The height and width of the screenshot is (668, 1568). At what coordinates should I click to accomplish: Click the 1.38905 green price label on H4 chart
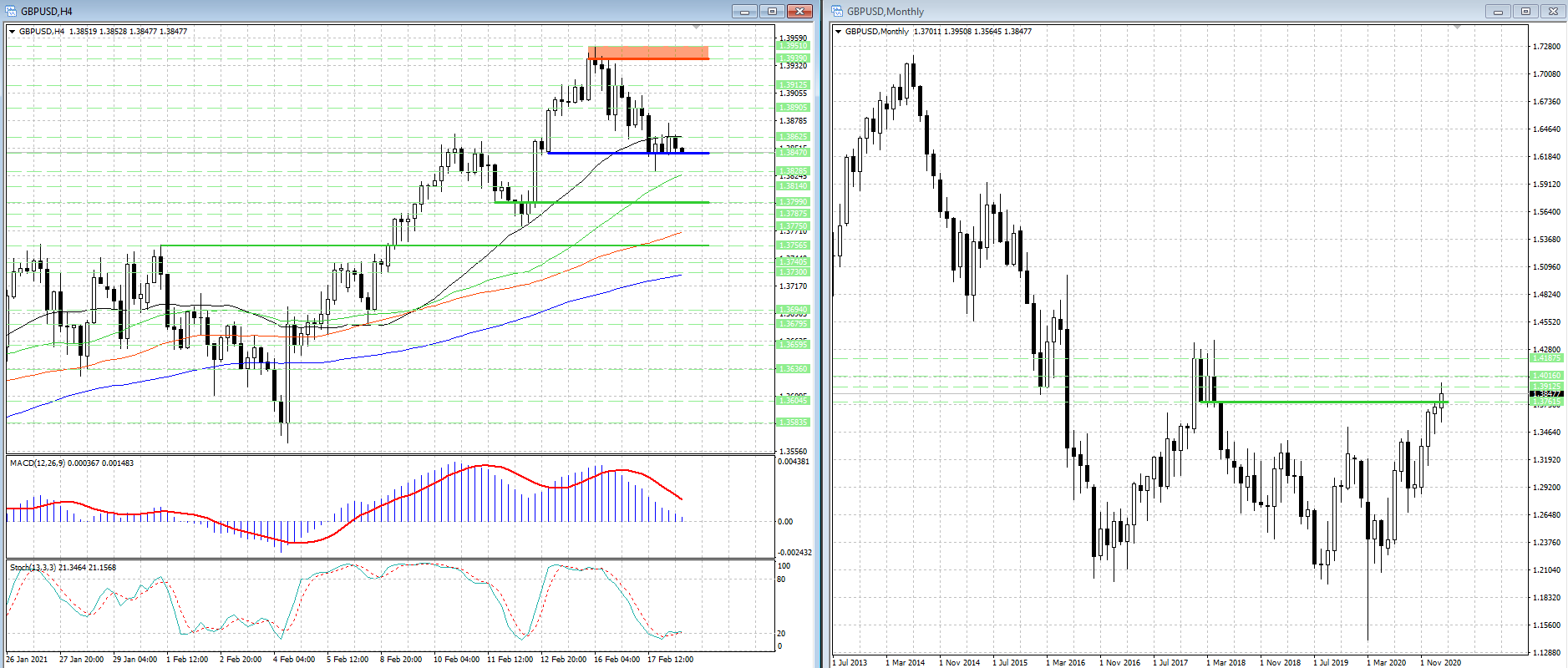(x=793, y=107)
